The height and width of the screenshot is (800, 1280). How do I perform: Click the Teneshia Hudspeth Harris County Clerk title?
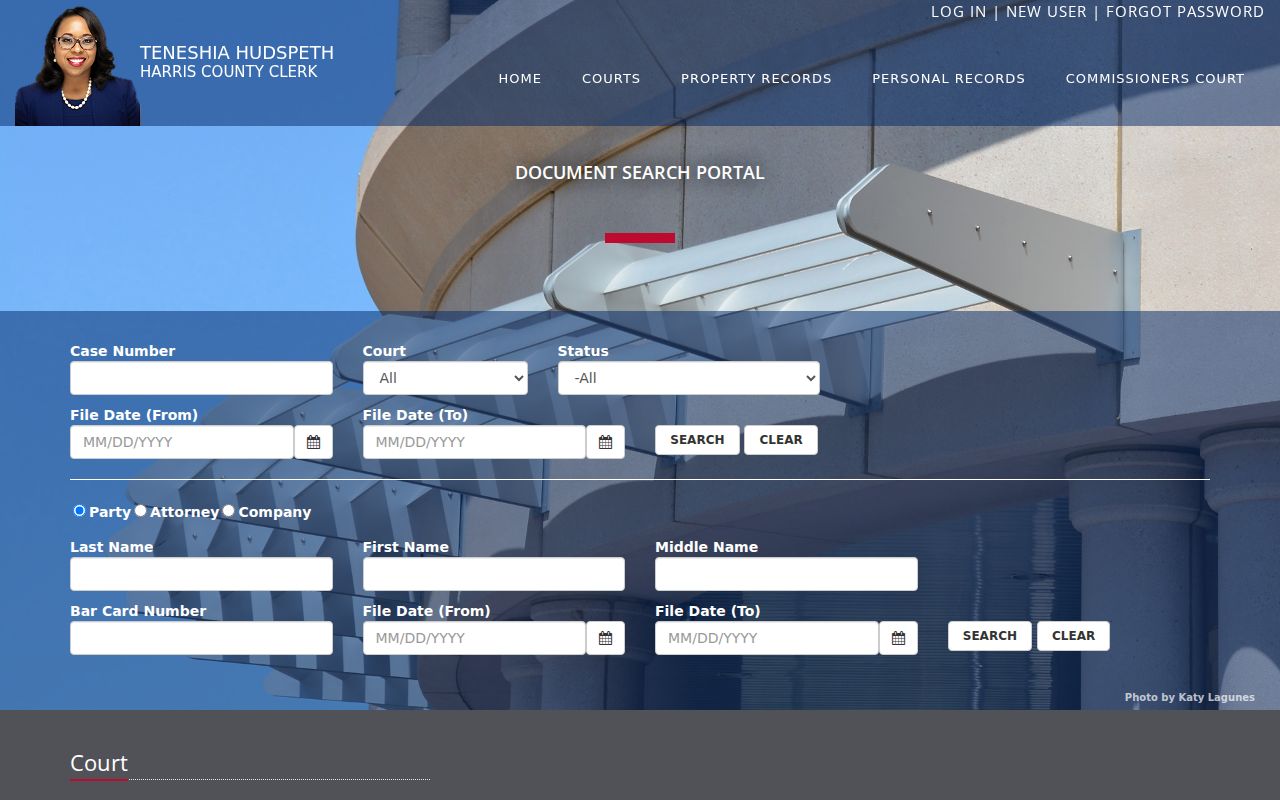tap(237, 61)
